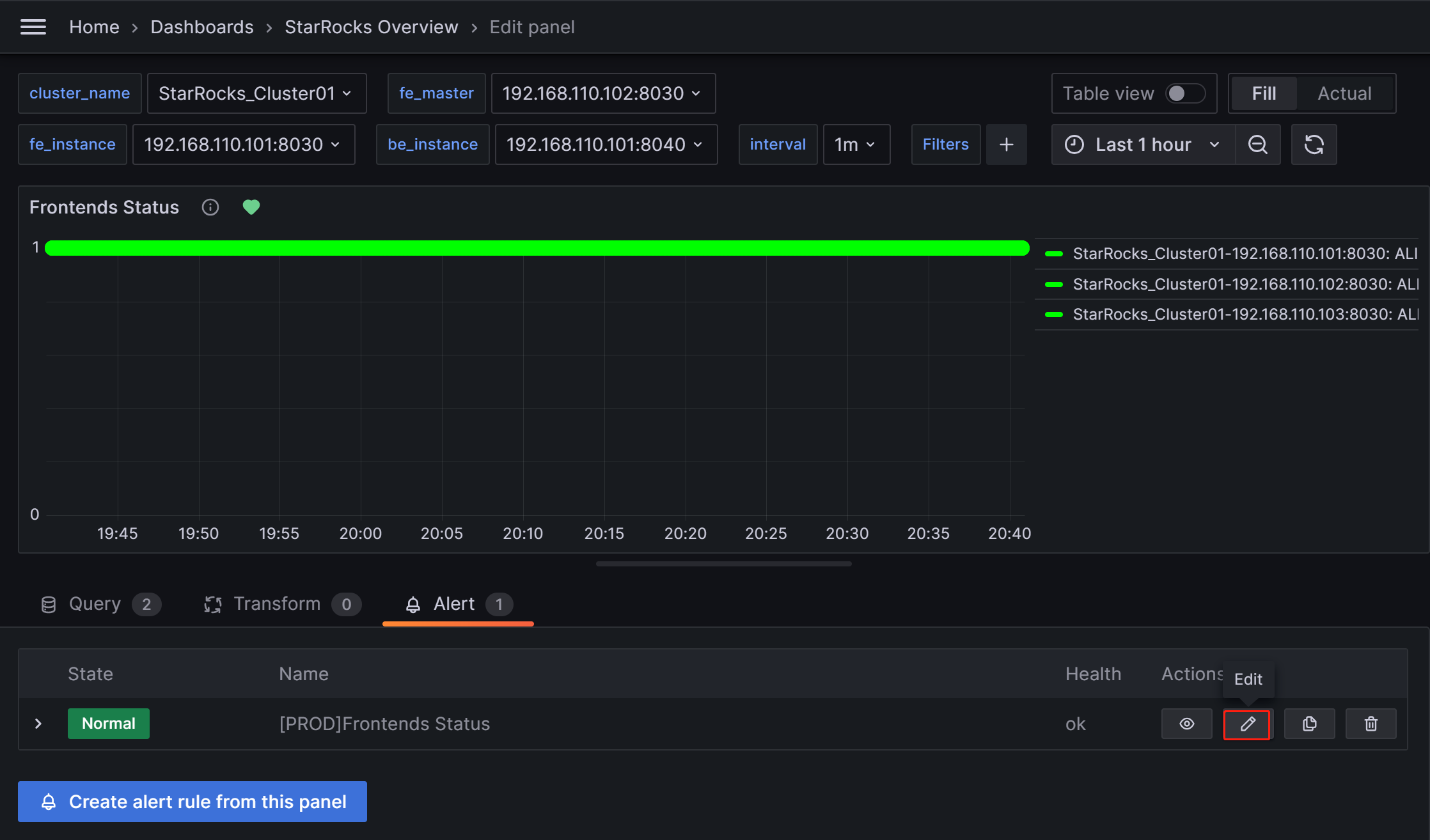Viewport: 1430px width, 840px height.
Task: Click the green heart alert state icon
Action: (x=251, y=207)
